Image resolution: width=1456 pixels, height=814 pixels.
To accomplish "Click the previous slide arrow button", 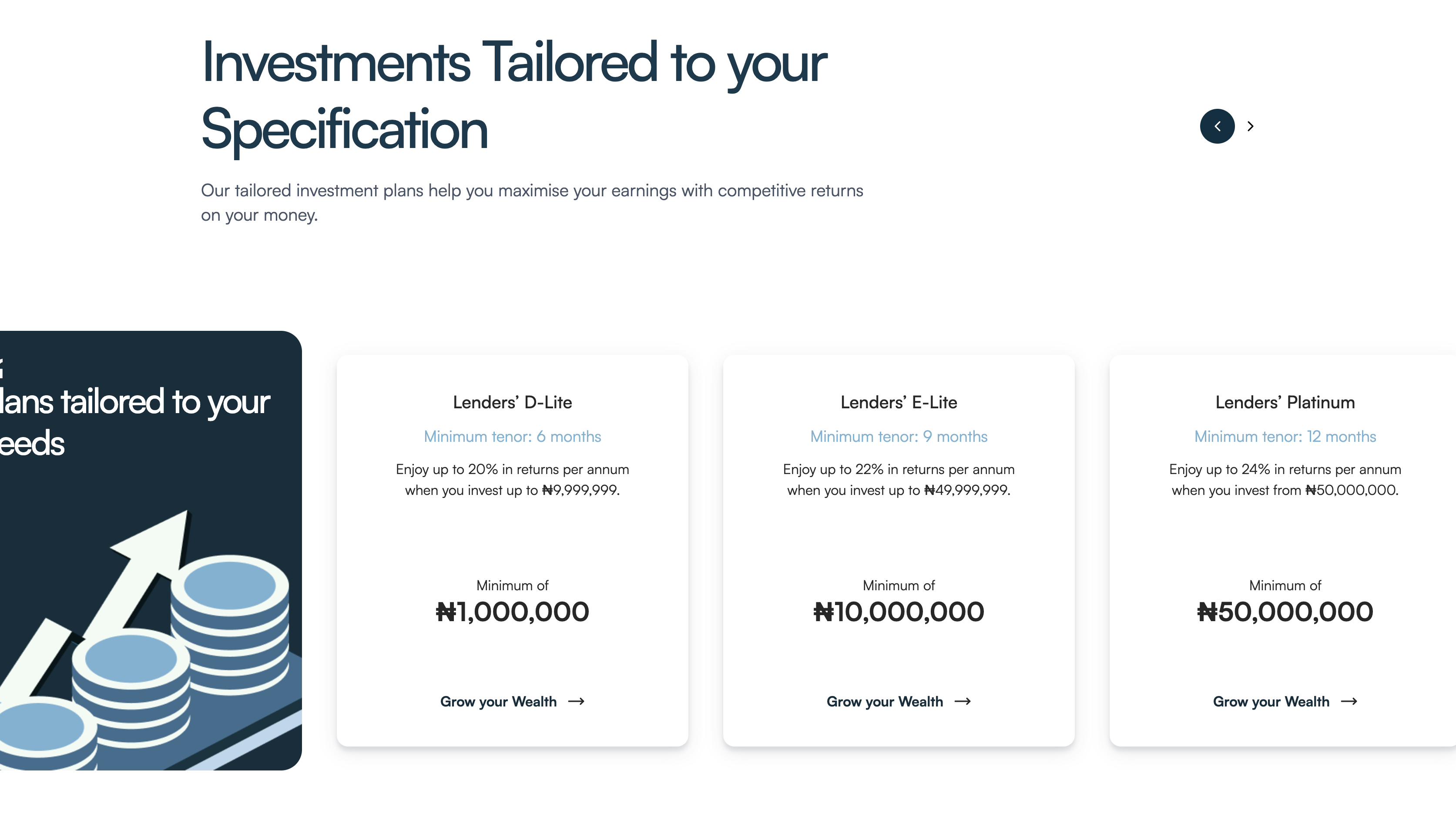I will [1217, 126].
